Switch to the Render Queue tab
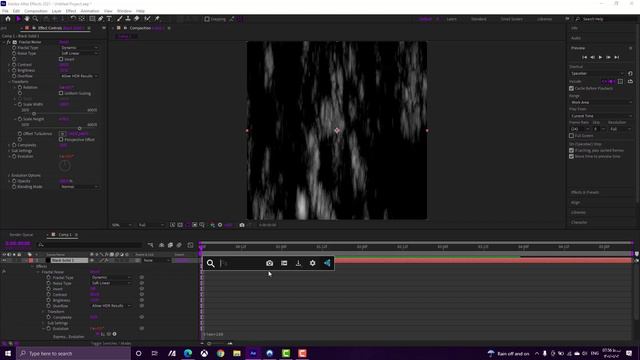The width and height of the screenshot is (640, 360). 22,235
